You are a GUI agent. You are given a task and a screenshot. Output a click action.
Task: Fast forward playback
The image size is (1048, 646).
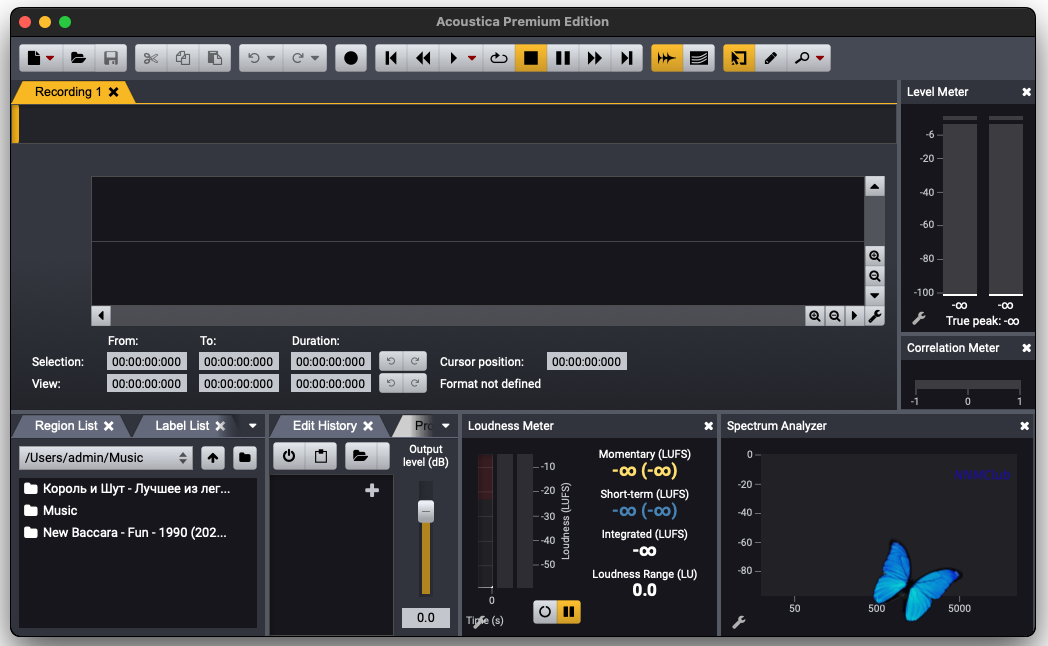click(595, 58)
